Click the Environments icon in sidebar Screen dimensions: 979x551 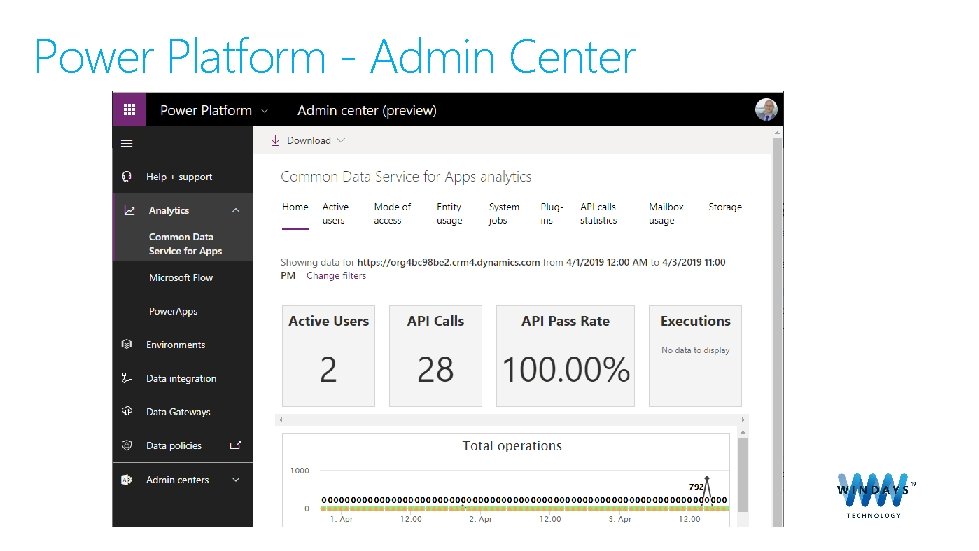click(127, 344)
